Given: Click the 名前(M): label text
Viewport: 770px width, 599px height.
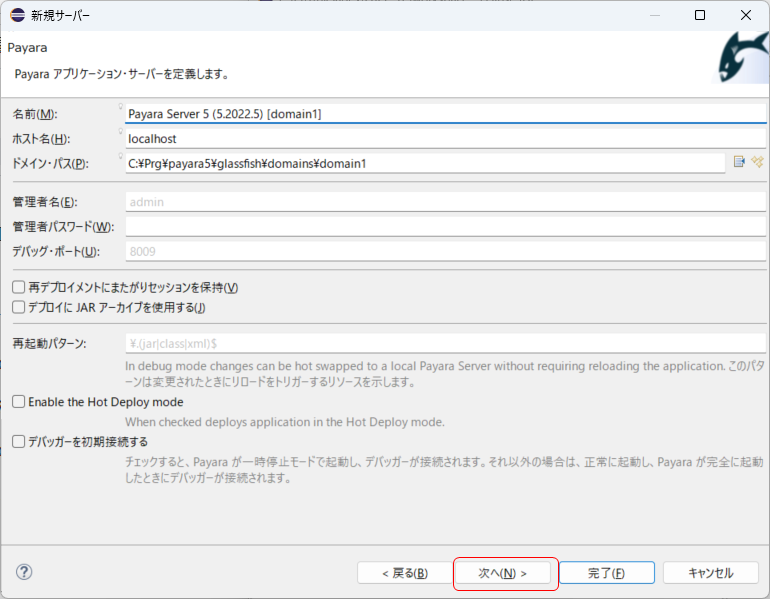Looking at the screenshot, I should pyautogui.click(x=35, y=114).
